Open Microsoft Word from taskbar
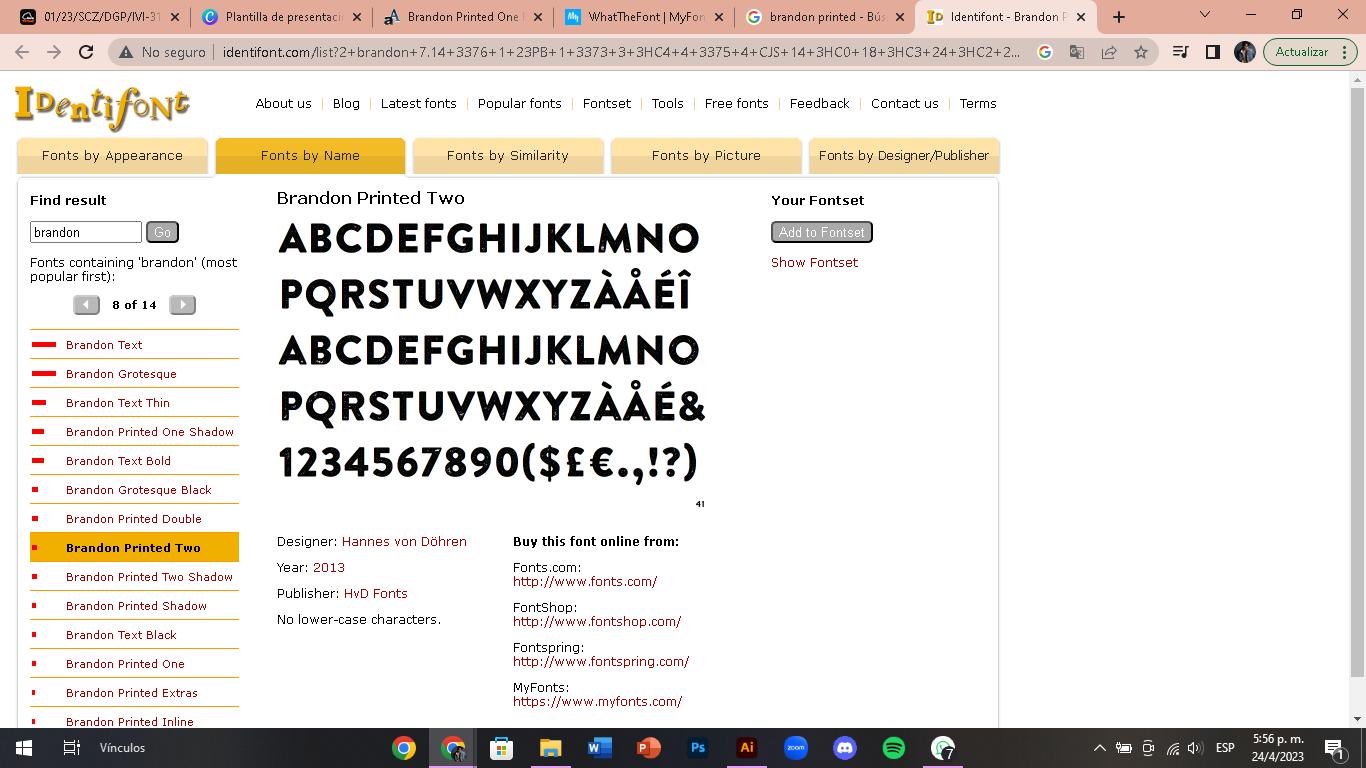 [x=600, y=748]
